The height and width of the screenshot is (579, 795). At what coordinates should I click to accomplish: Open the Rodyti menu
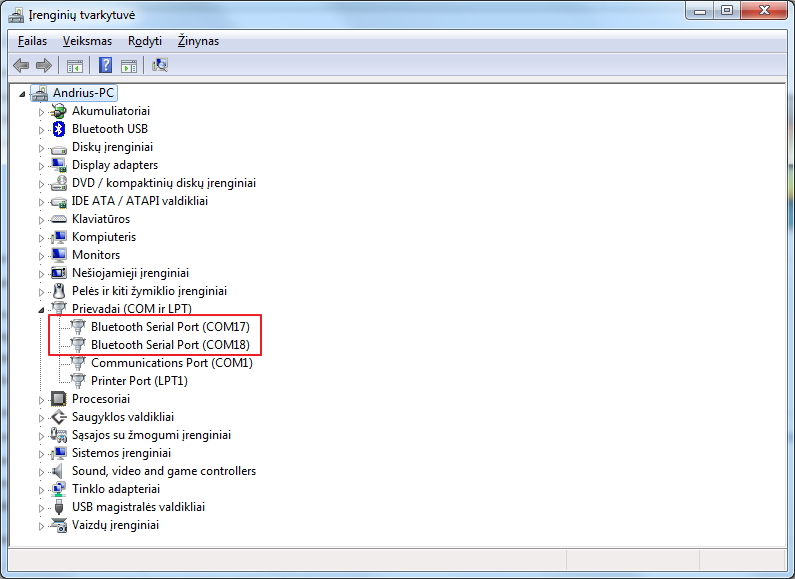pos(144,41)
